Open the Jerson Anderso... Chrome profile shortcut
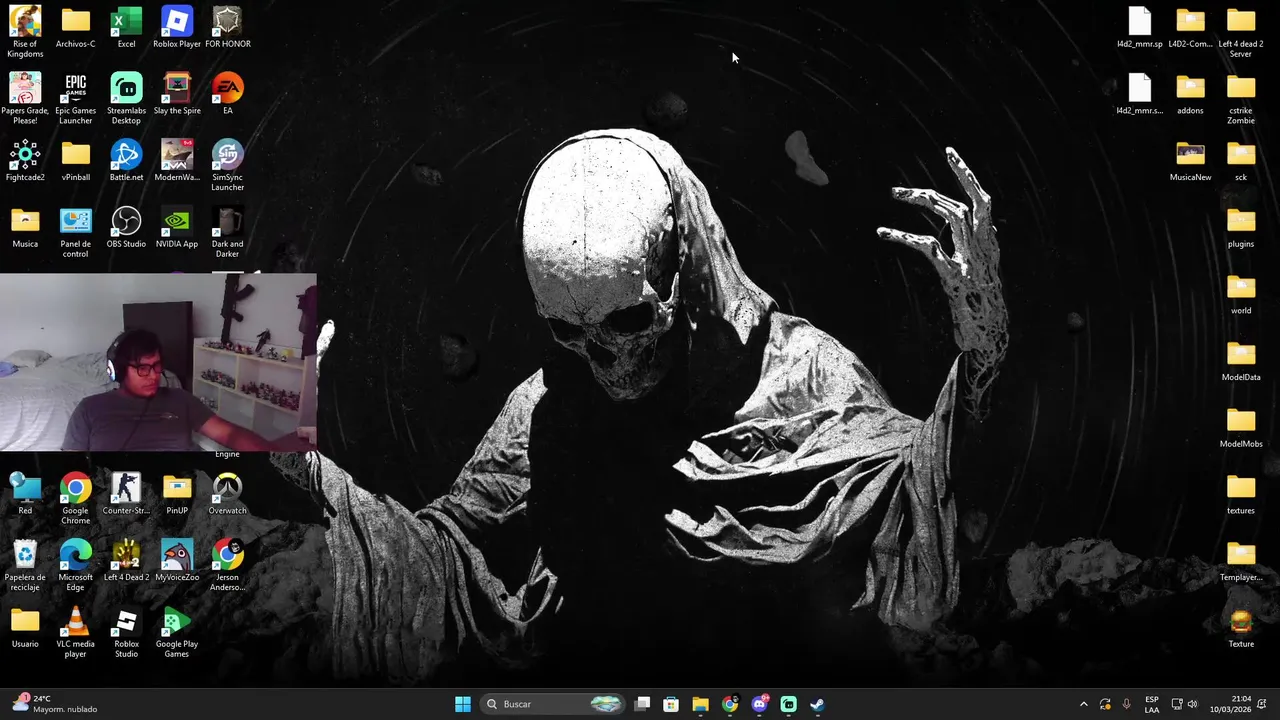1280x720 pixels. [227, 565]
